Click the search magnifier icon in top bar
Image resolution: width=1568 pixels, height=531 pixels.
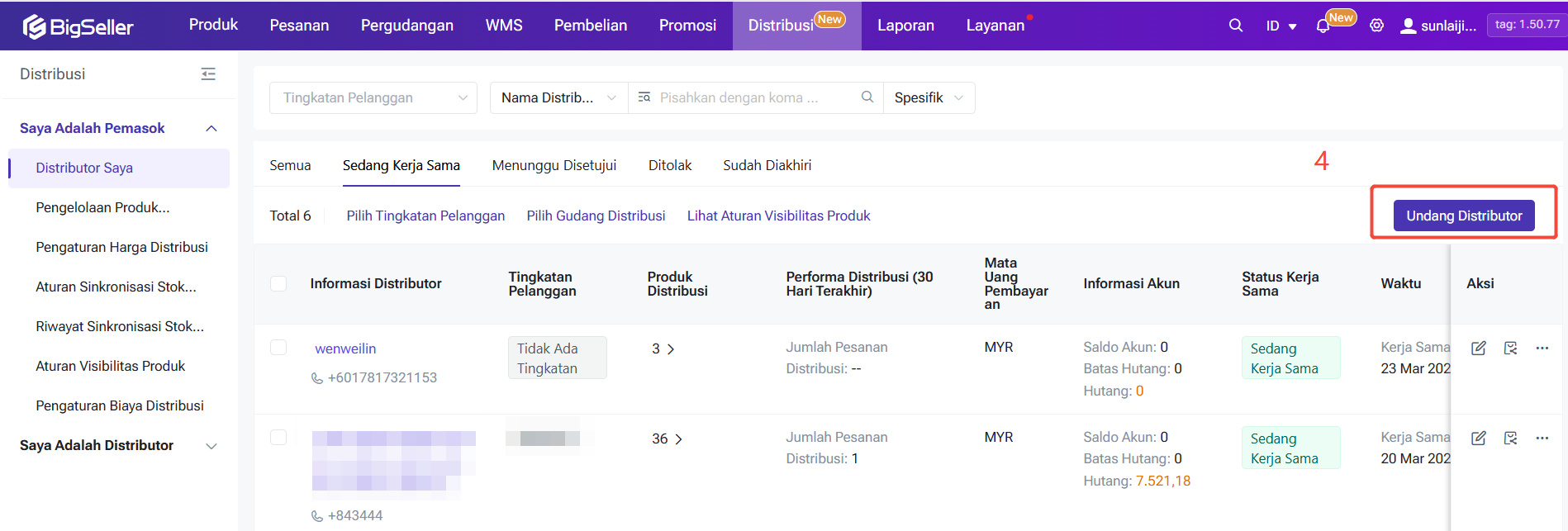(1235, 26)
